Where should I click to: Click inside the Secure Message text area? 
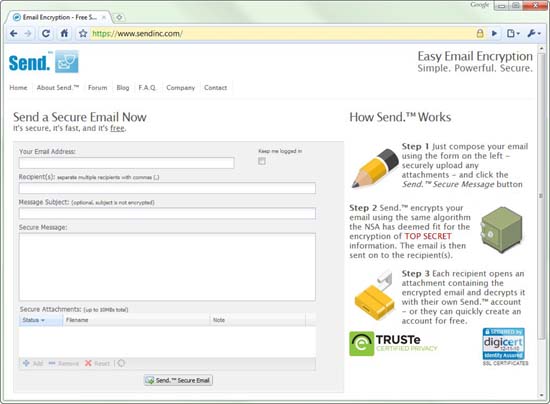167,267
